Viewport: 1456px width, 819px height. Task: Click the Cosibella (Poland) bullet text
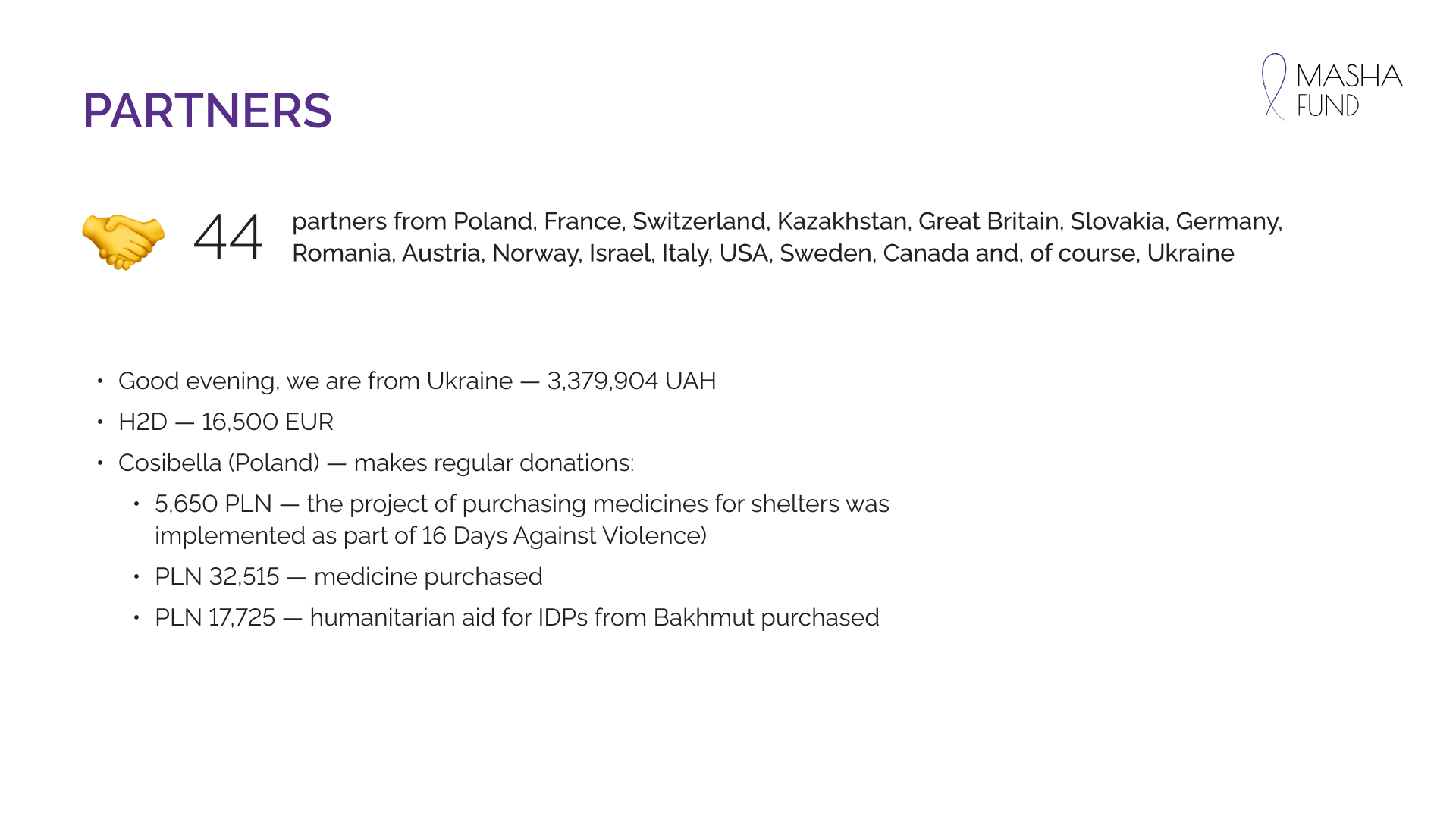point(218,463)
